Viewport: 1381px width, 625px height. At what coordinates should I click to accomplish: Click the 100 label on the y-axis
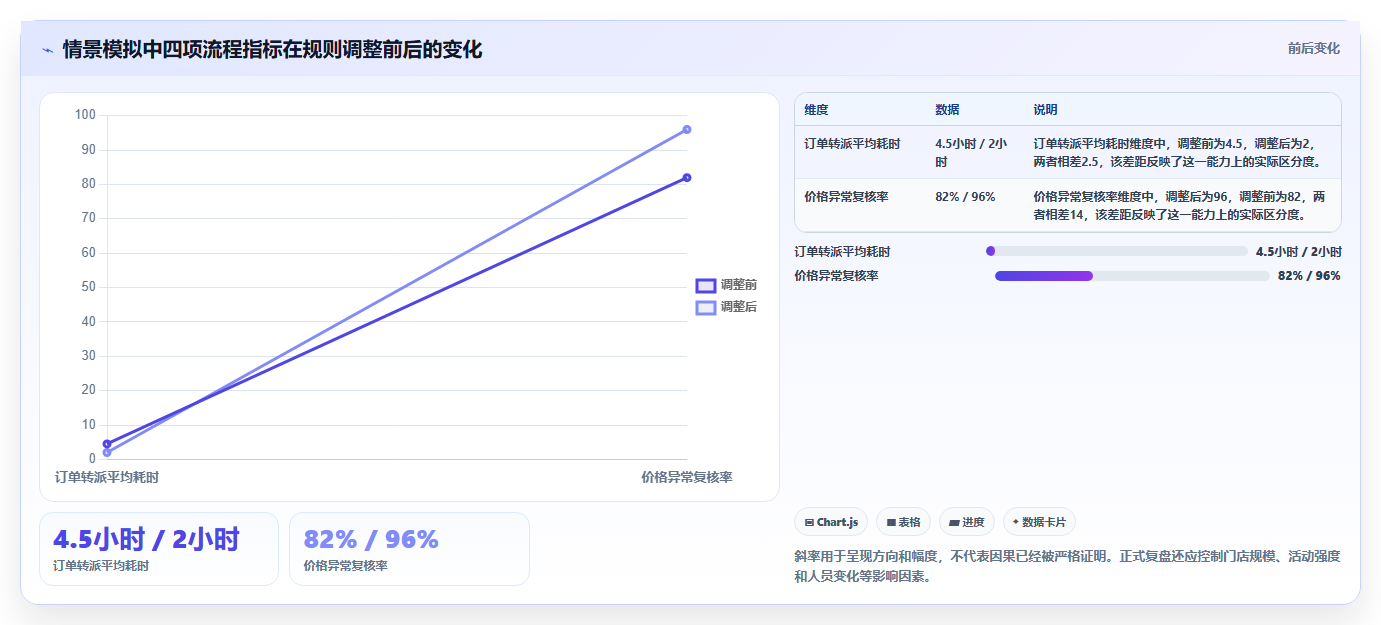(x=85, y=115)
